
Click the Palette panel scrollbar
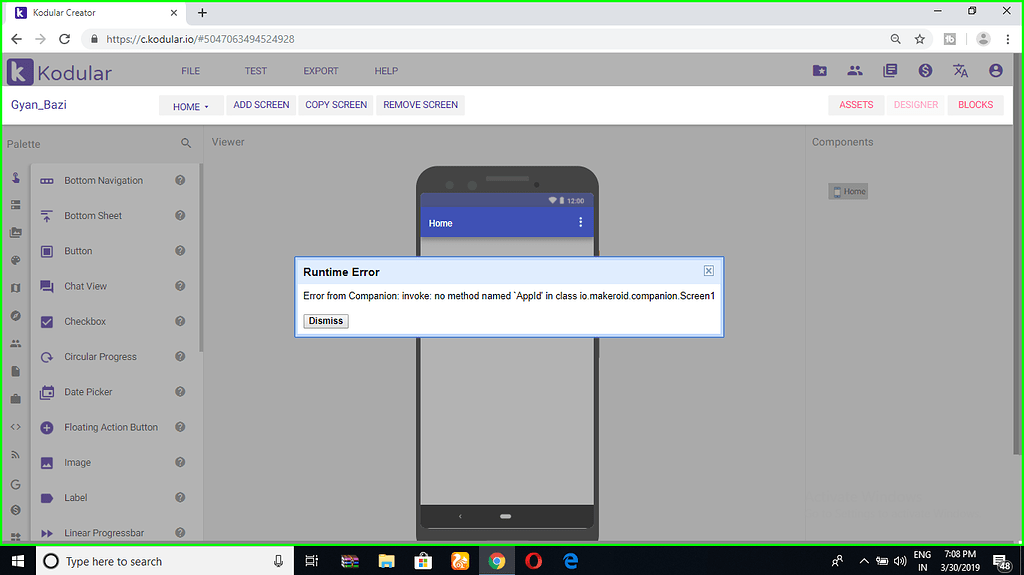(x=201, y=257)
